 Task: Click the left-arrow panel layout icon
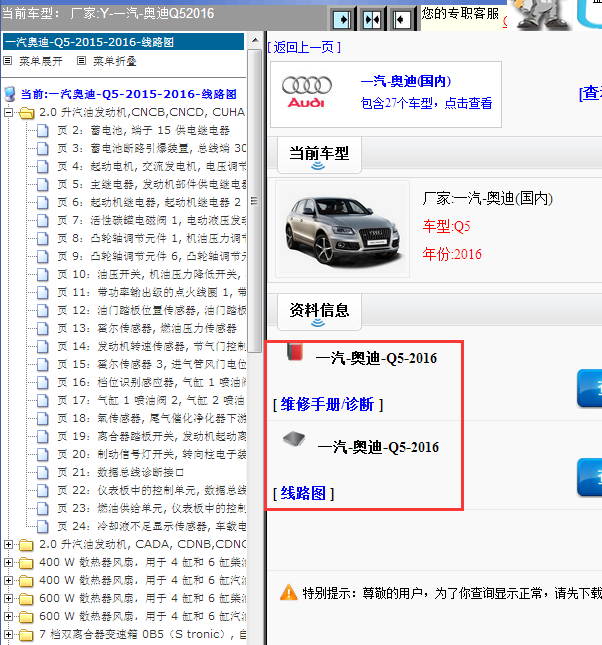(x=402, y=19)
